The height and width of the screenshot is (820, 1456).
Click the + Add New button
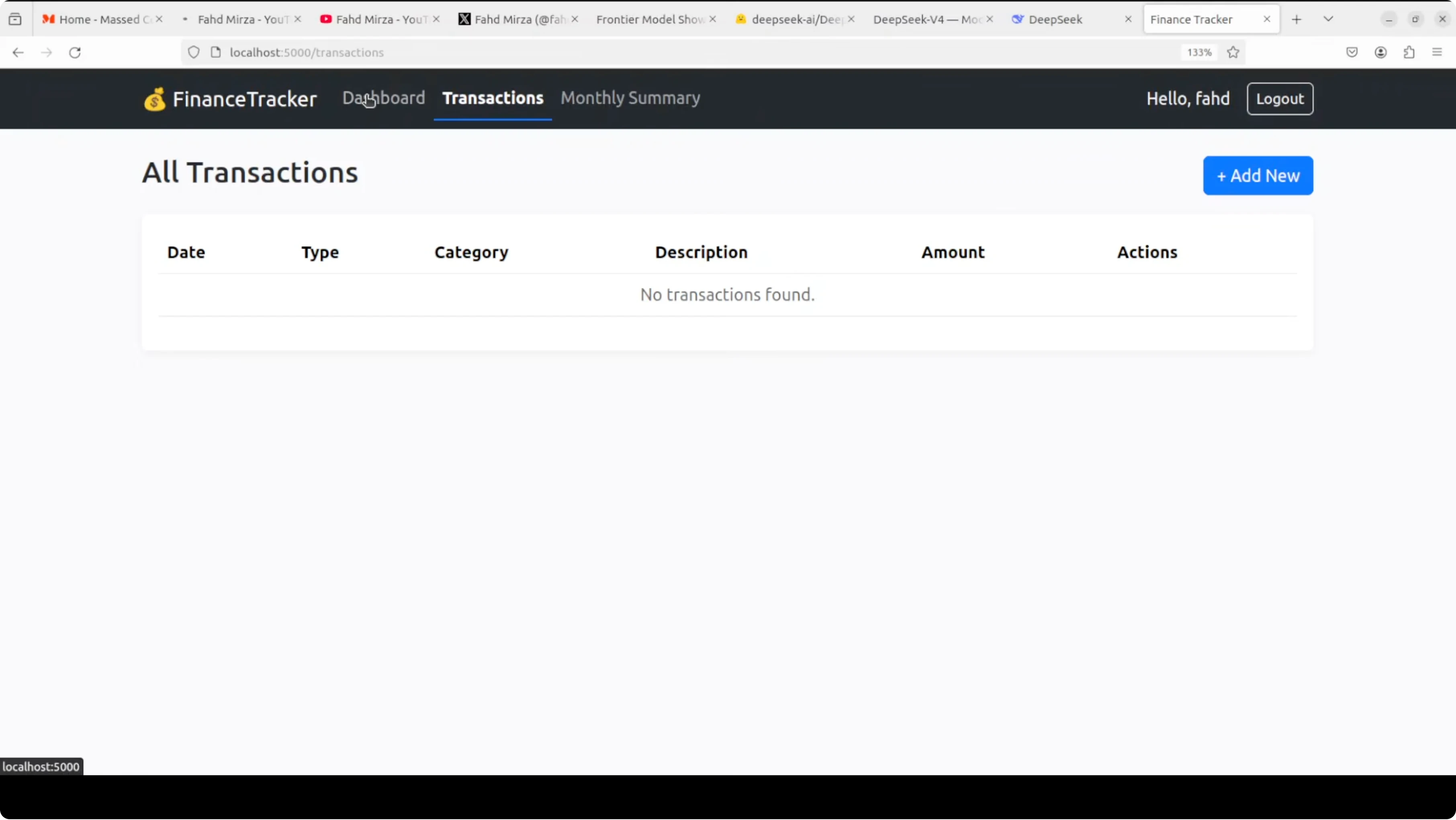click(1258, 176)
